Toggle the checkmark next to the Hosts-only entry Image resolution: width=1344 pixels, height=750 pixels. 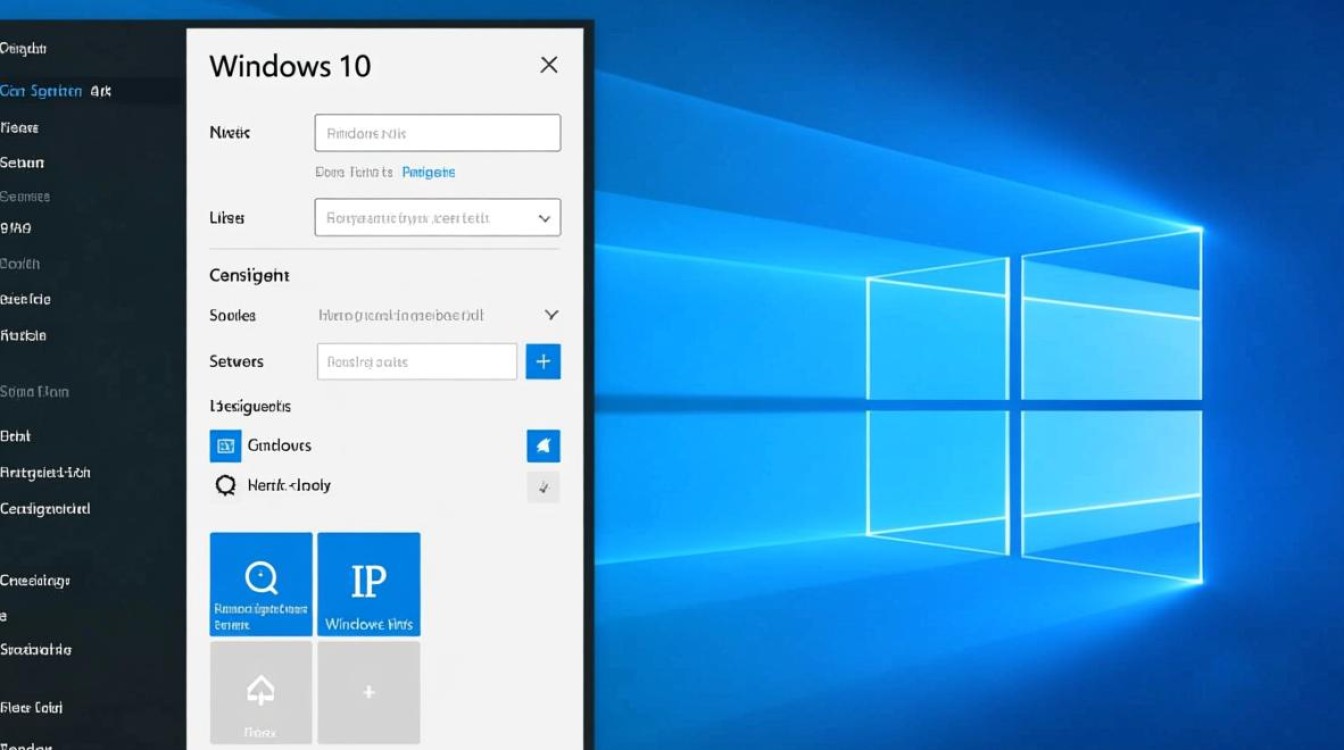pyautogui.click(x=543, y=487)
